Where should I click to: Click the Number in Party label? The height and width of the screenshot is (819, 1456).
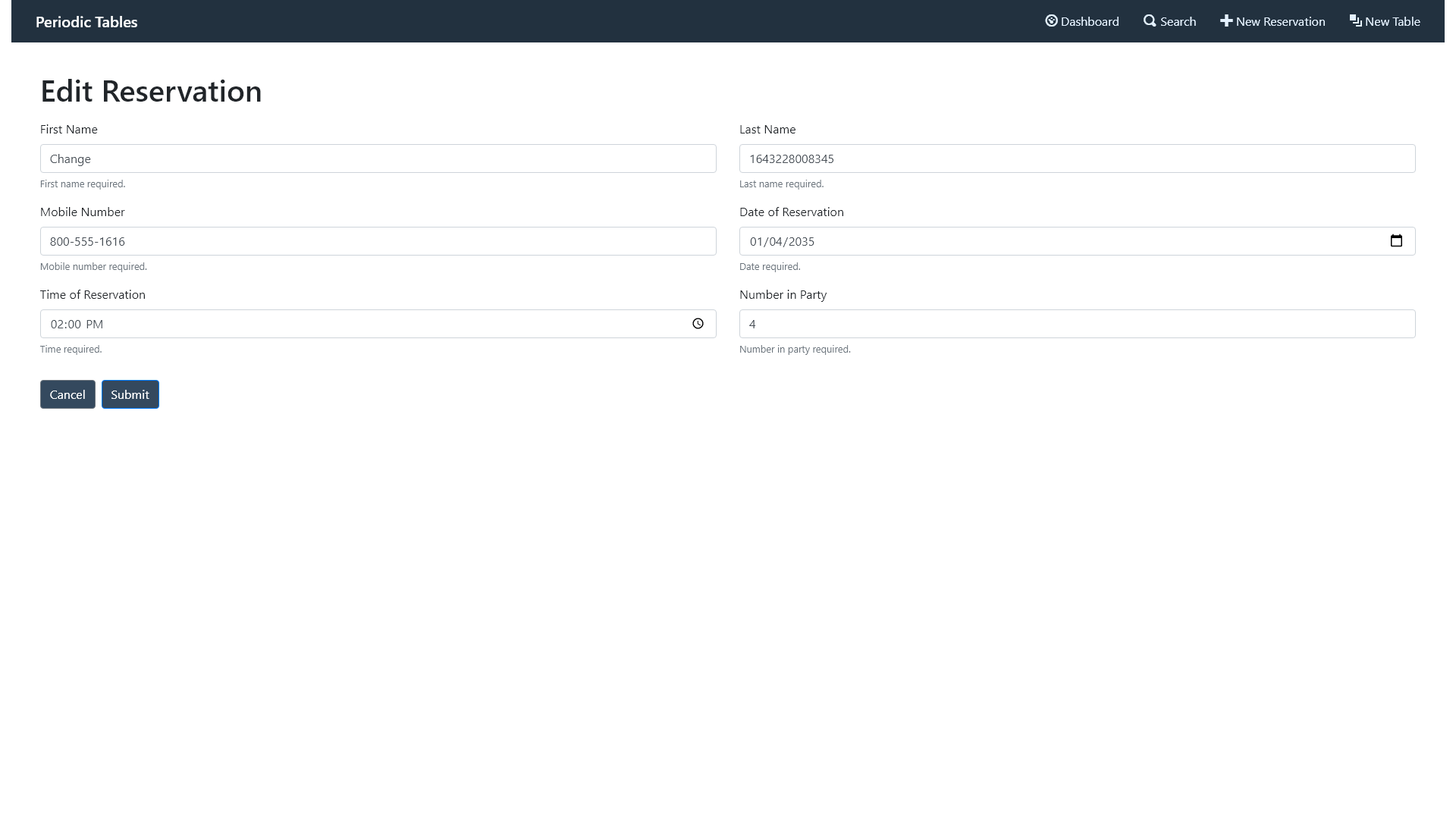coord(783,295)
